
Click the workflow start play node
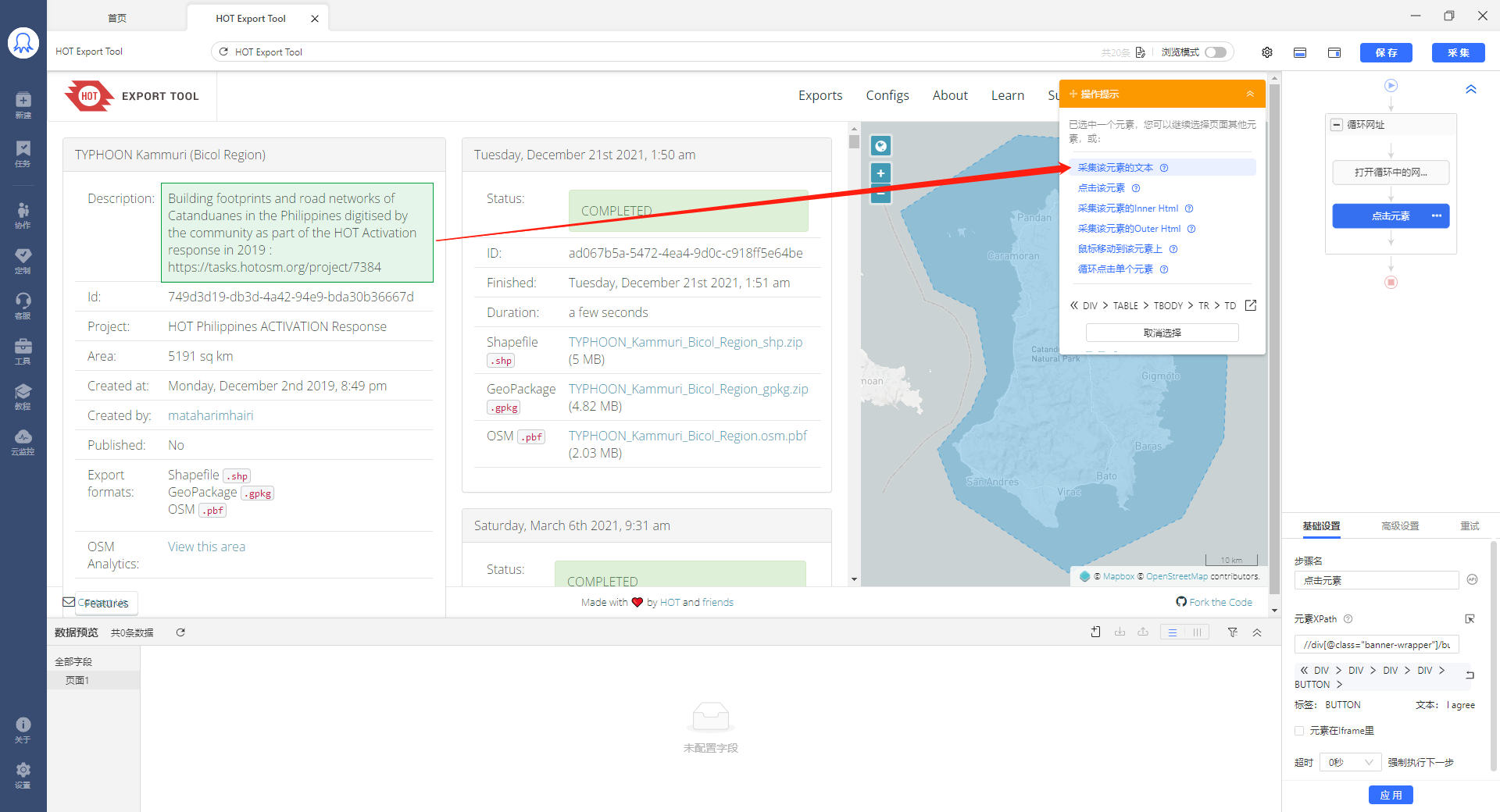pos(1391,85)
